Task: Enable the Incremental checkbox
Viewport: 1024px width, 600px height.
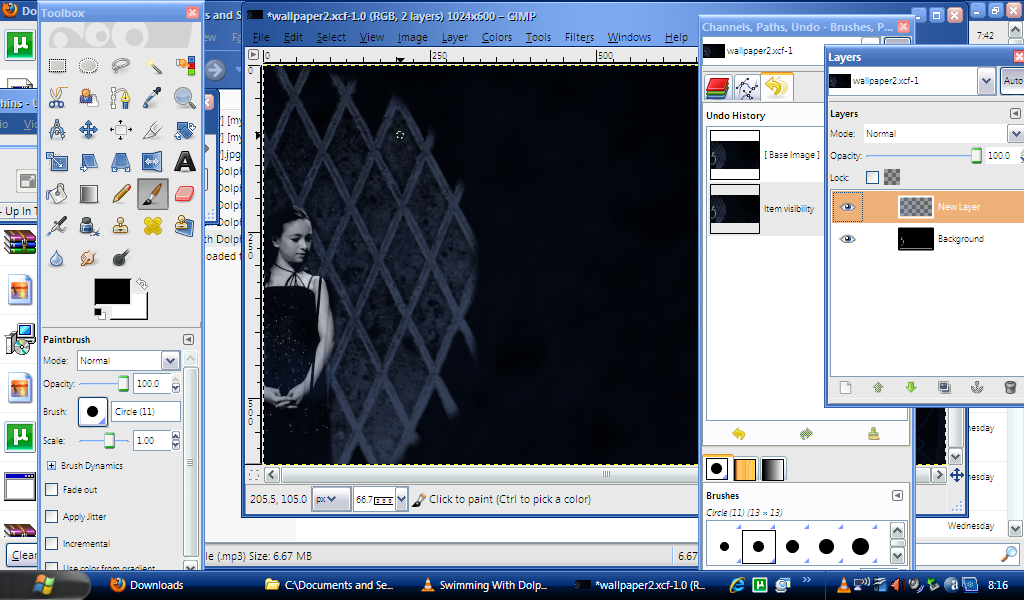Action: click(52, 543)
